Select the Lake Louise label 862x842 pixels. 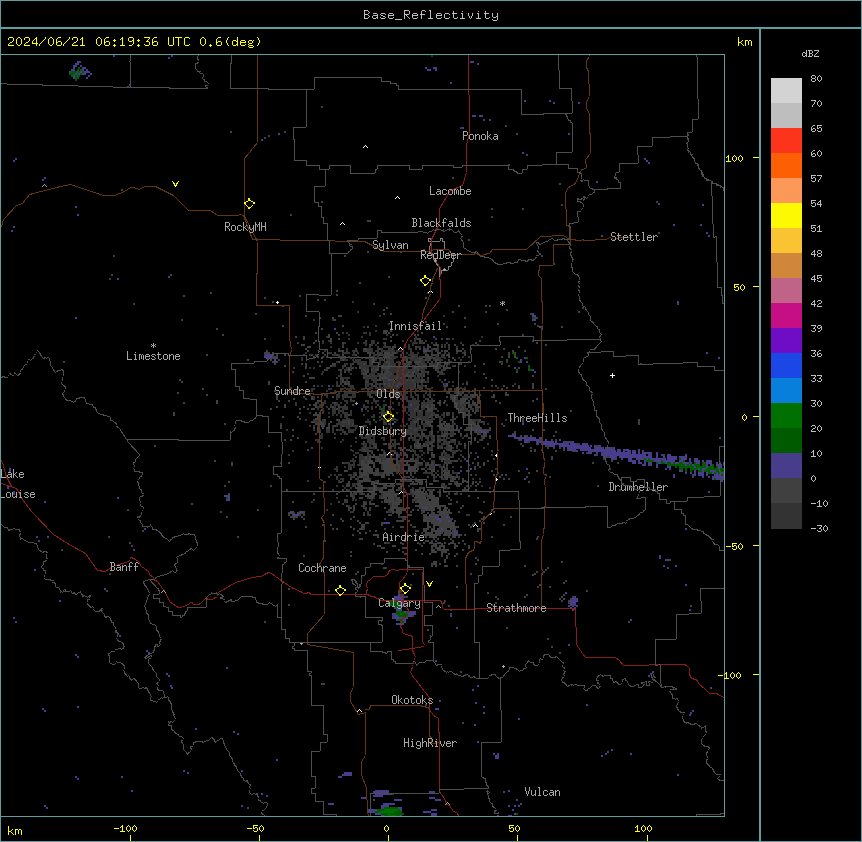(x=18, y=484)
